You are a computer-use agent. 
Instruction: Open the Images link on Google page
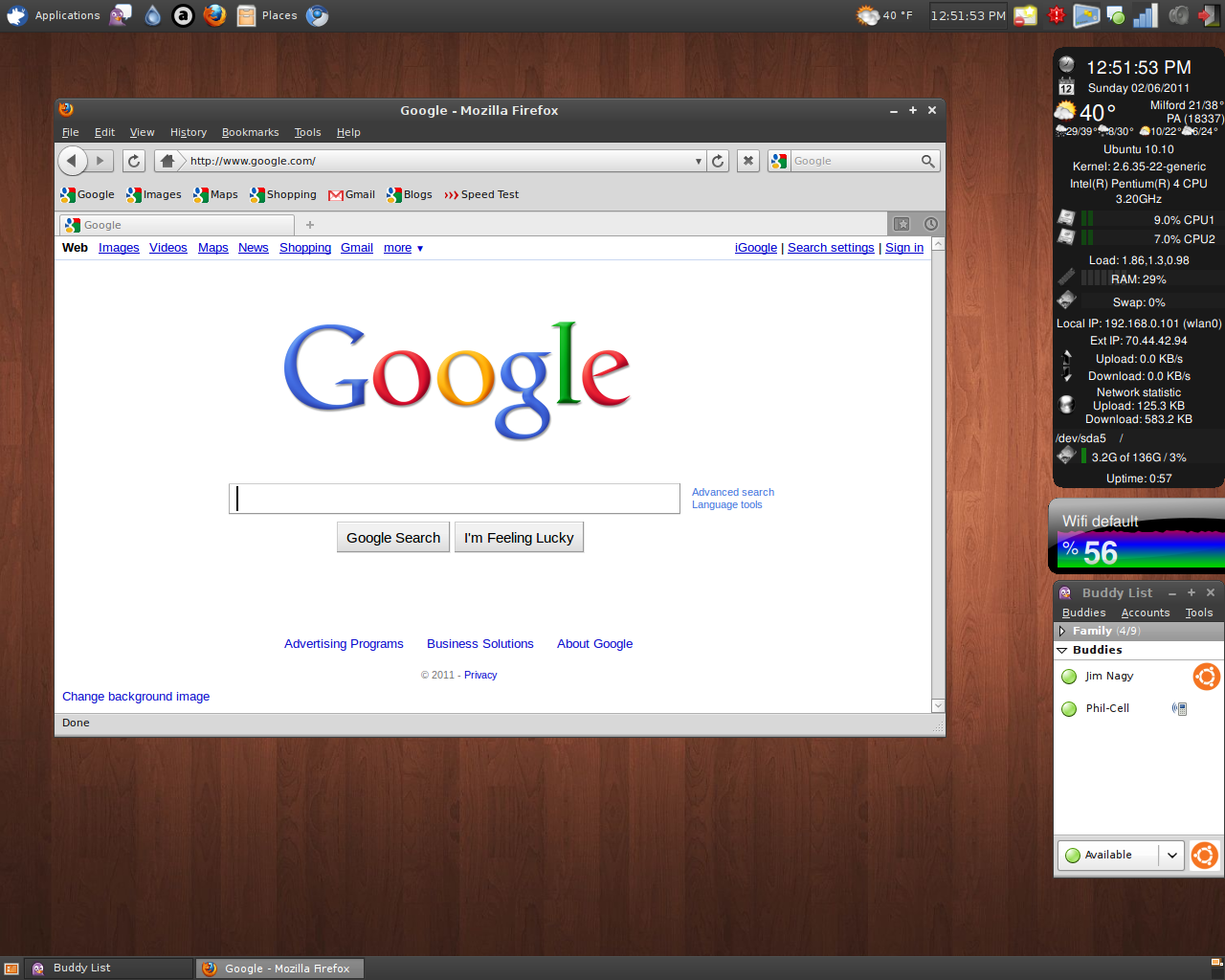[x=119, y=248]
